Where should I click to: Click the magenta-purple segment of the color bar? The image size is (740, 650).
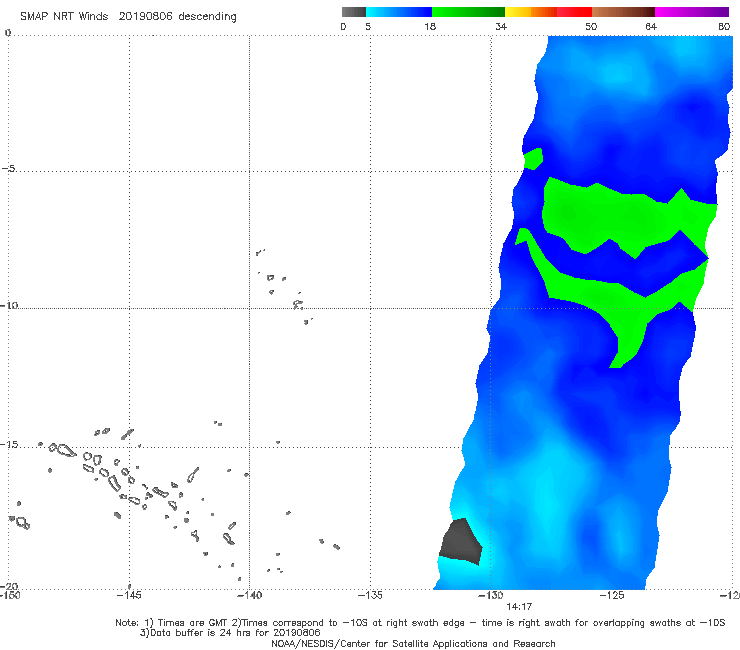tap(692, 12)
